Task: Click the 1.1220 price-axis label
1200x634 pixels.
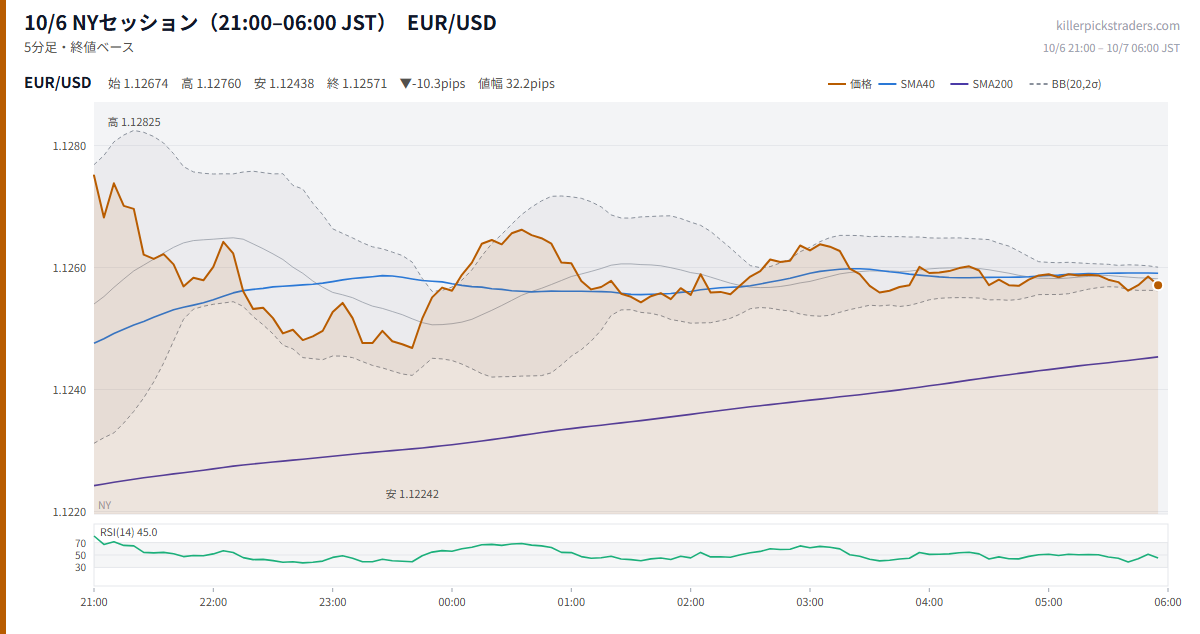Action: tap(70, 512)
